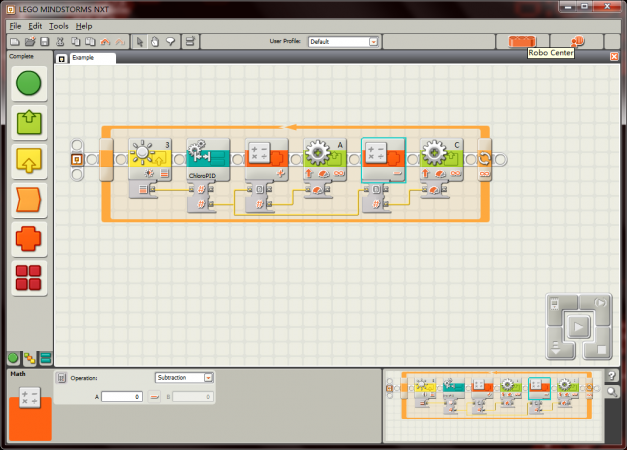This screenshot has width=627, height=450.
Task: Select the yellow Sensor blocks palette icon
Action: click(x=30, y=160)
